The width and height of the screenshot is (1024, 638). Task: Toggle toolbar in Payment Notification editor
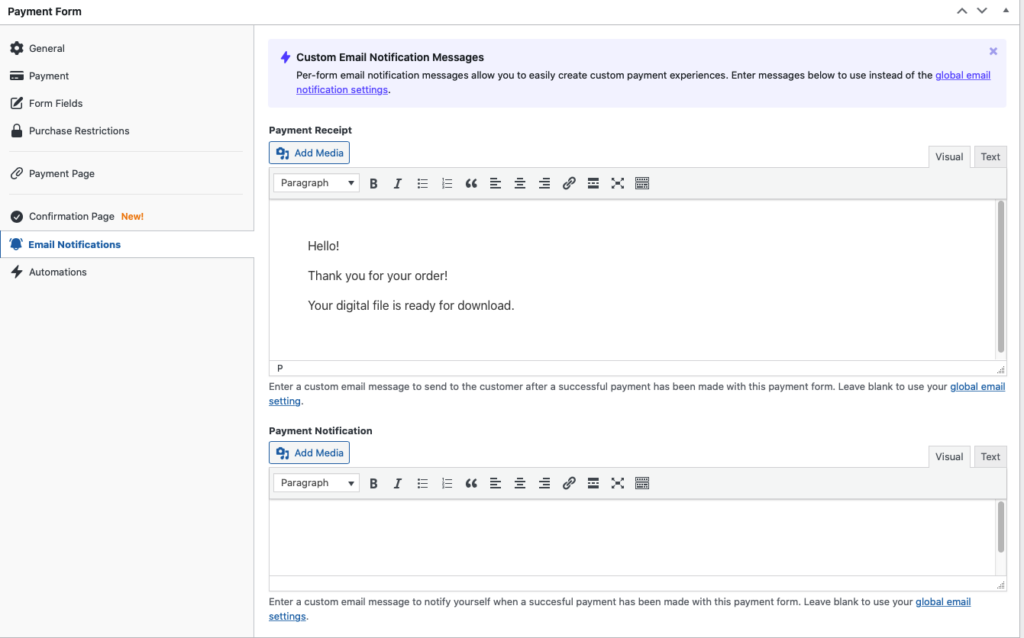pos(642,484)
